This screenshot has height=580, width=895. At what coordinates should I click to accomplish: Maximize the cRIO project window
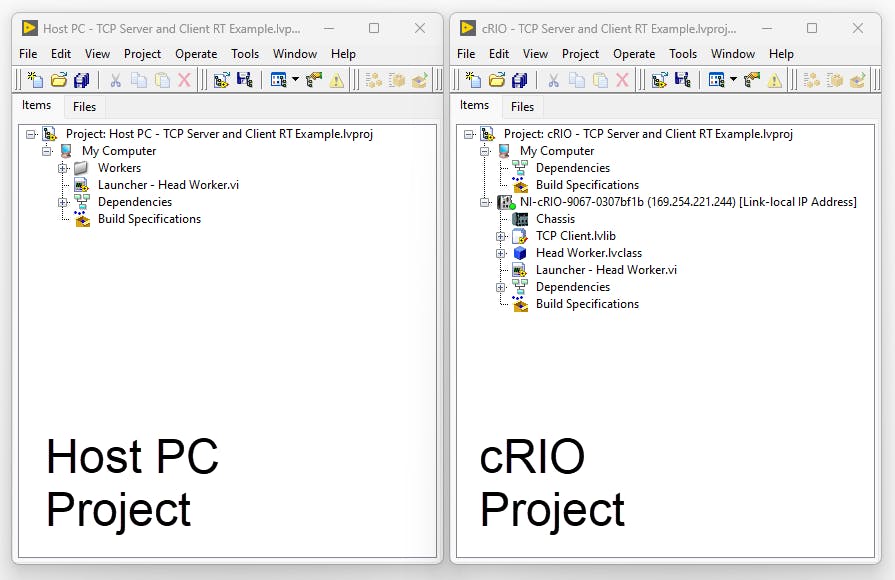click(x=812, y=28)
